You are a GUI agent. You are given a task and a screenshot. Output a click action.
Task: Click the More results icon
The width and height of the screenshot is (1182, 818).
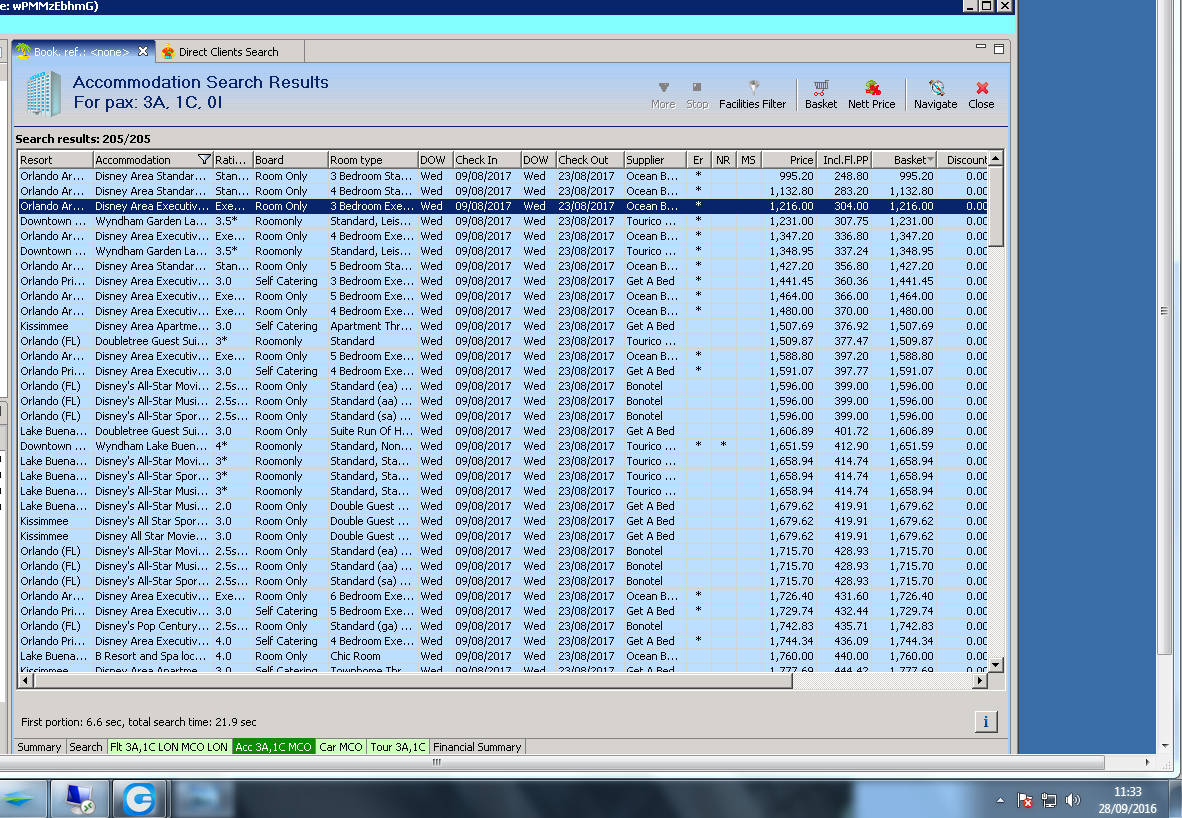663,94
